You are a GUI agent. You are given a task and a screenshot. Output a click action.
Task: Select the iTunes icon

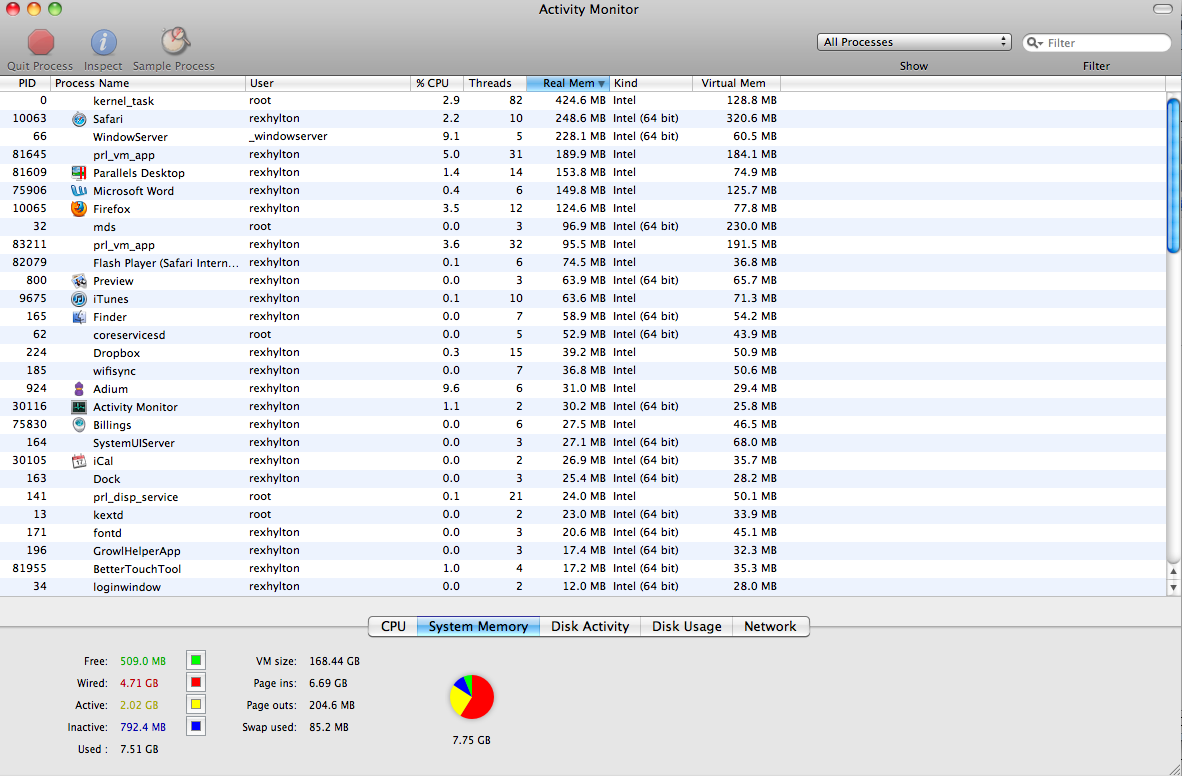(79, 299)
